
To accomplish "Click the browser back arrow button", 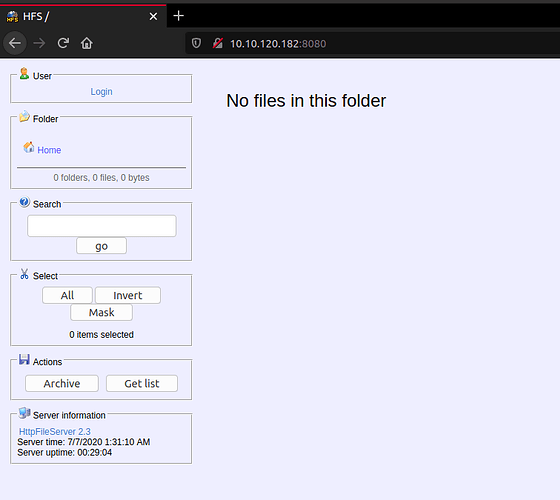I will [x=15, y=43].
